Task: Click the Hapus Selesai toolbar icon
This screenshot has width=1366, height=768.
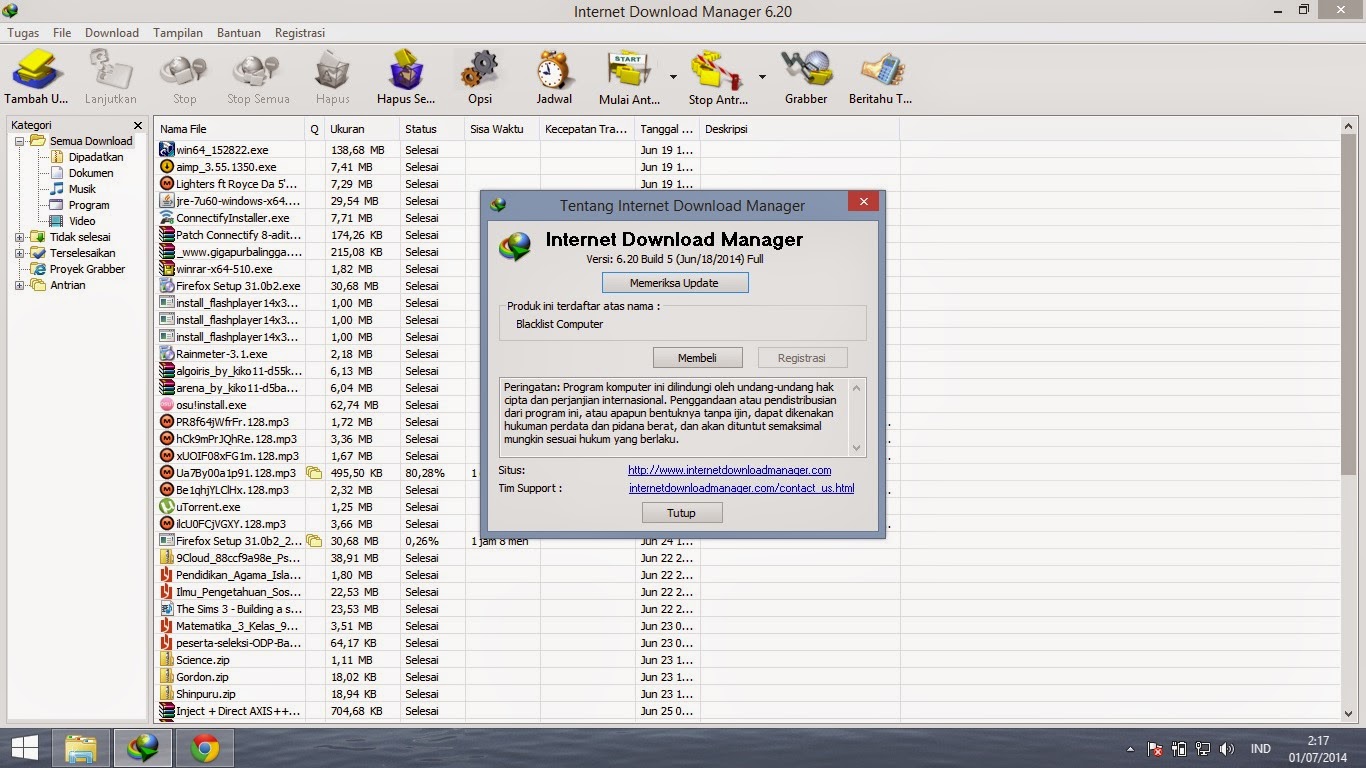Action: (406, 70)
